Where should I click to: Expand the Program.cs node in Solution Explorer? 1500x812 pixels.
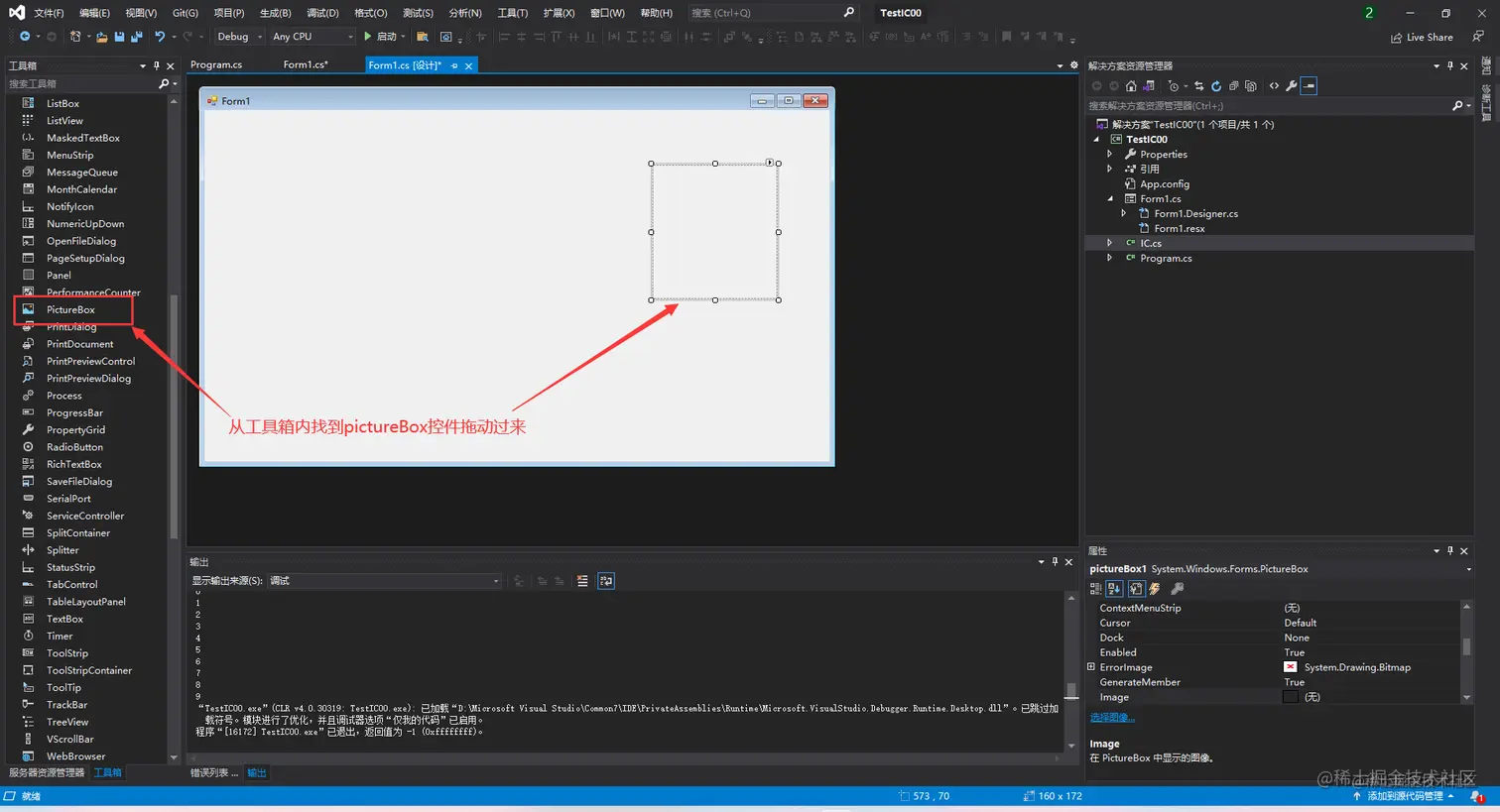[1109, 259]
